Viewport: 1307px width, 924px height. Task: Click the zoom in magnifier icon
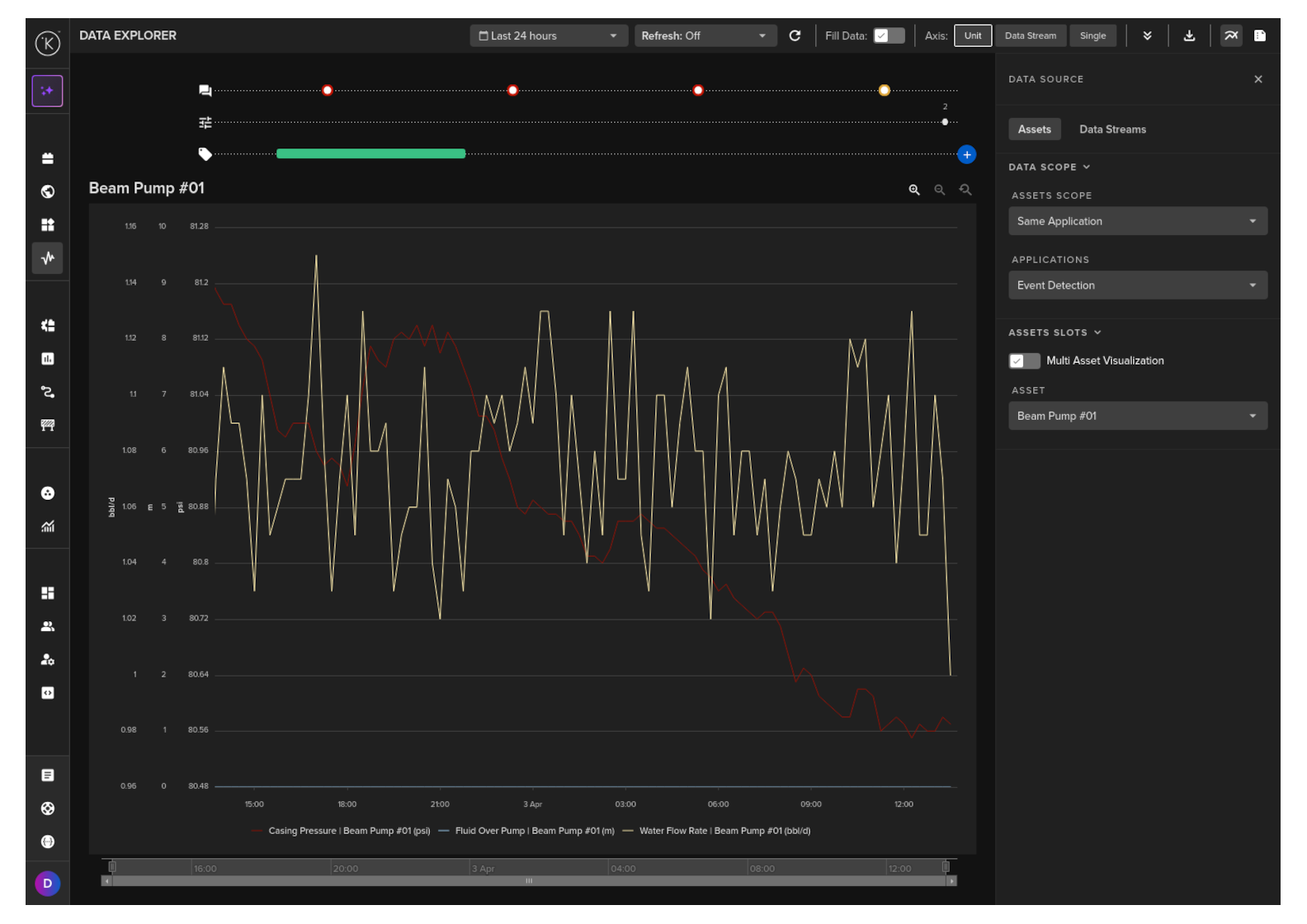(914, 190)
